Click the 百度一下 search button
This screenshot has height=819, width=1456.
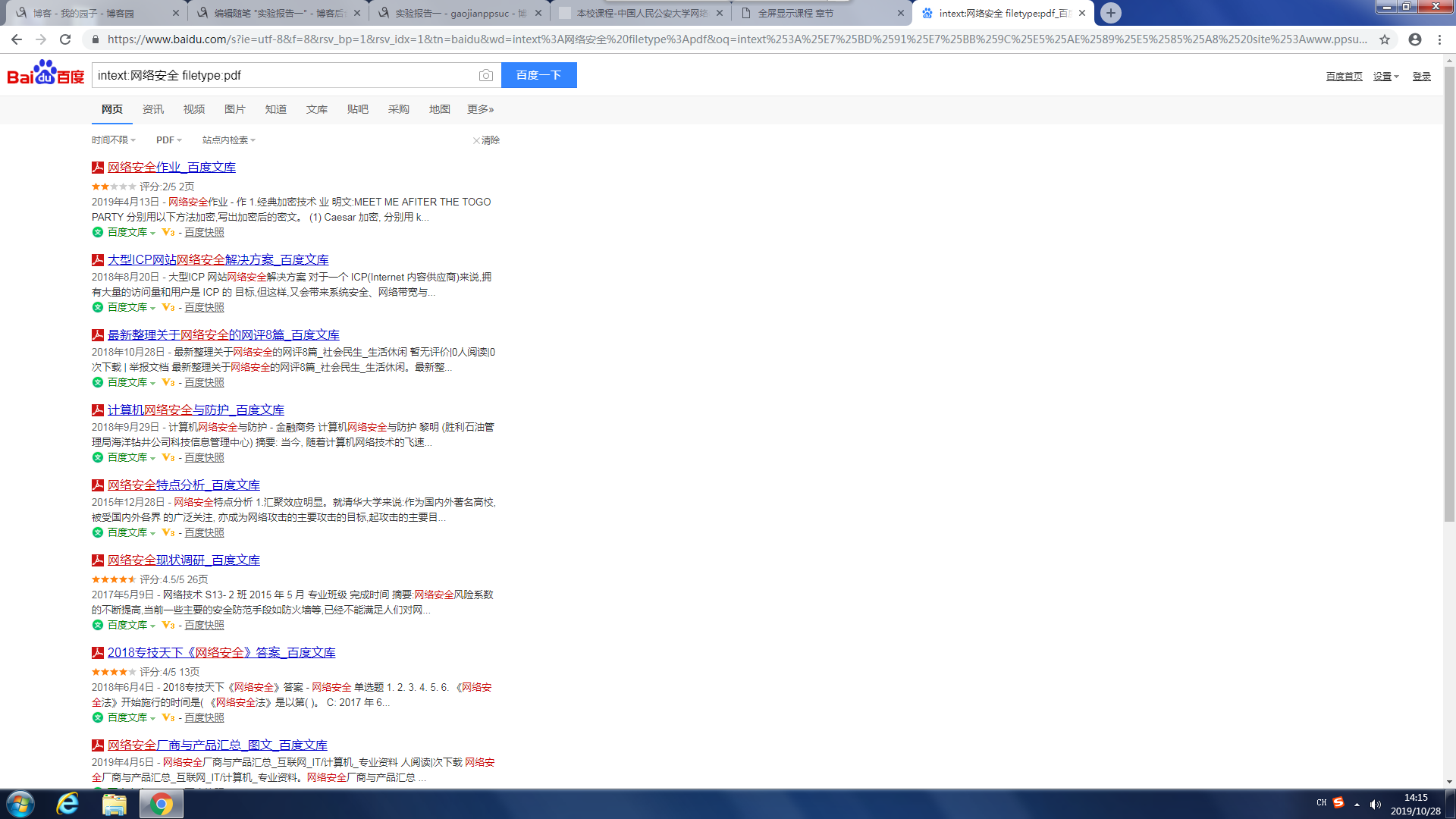[x=538, y=75]
